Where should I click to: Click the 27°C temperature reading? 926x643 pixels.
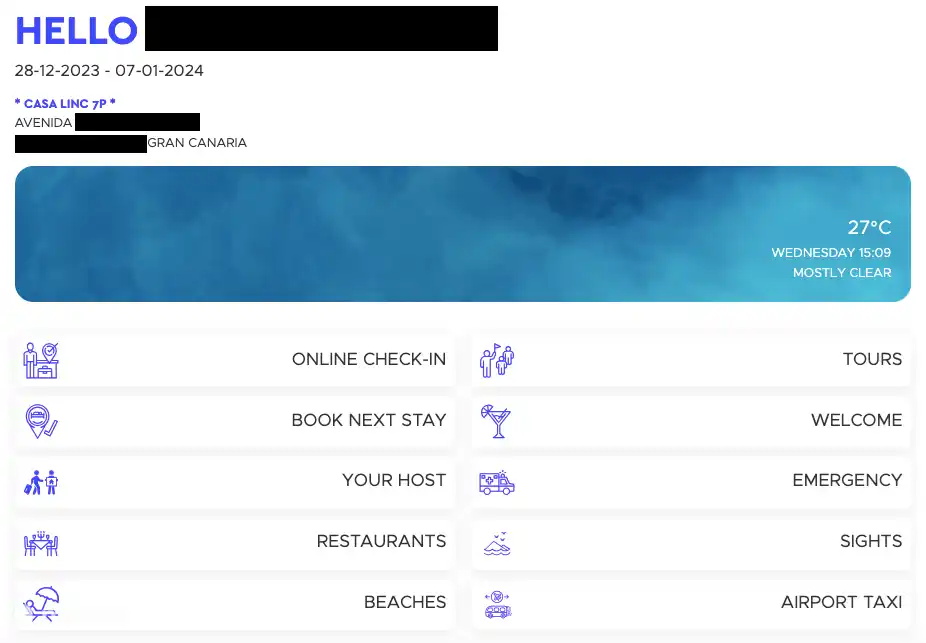(869, 228)
